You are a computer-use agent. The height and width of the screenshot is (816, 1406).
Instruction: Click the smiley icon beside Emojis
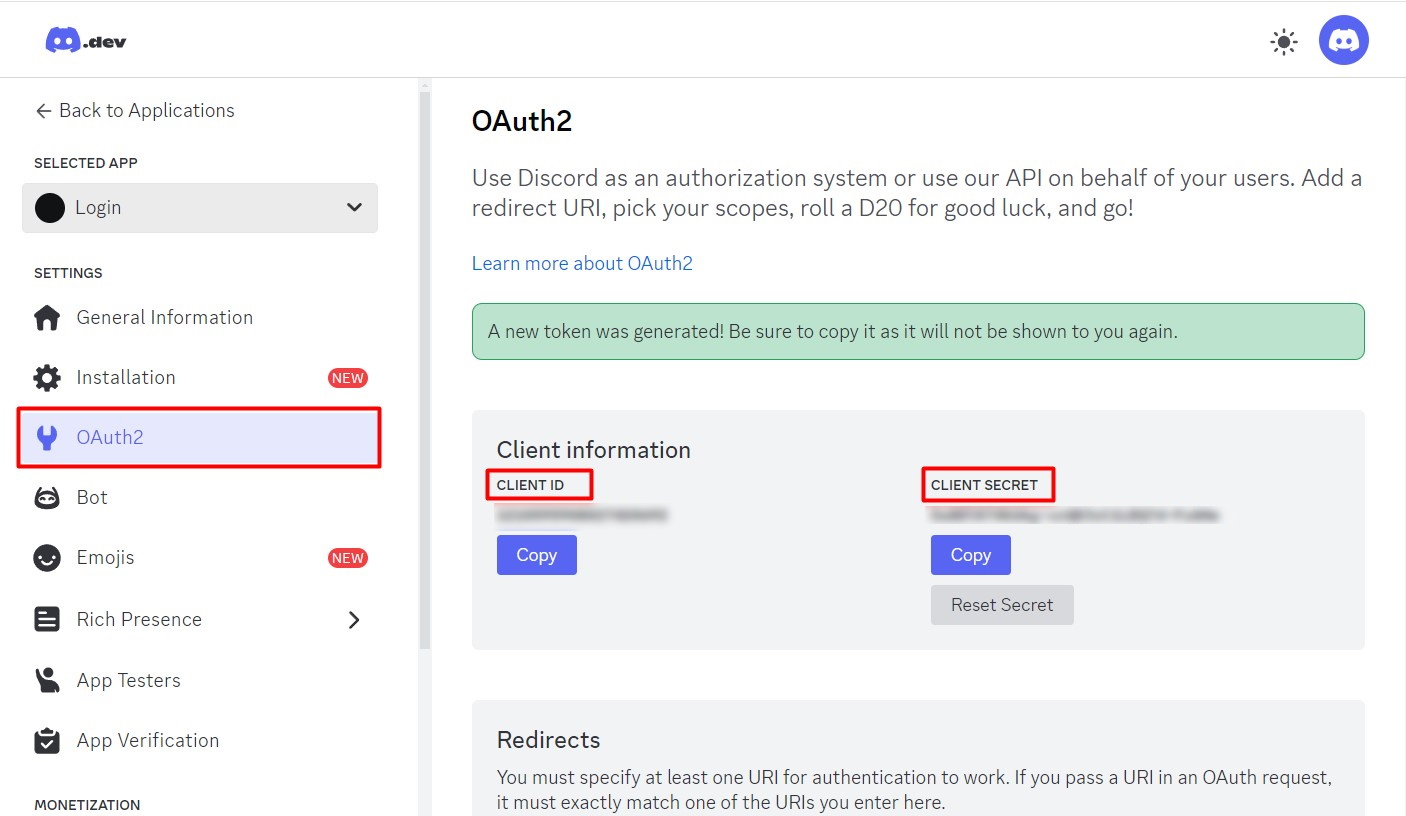coord(47,558)
